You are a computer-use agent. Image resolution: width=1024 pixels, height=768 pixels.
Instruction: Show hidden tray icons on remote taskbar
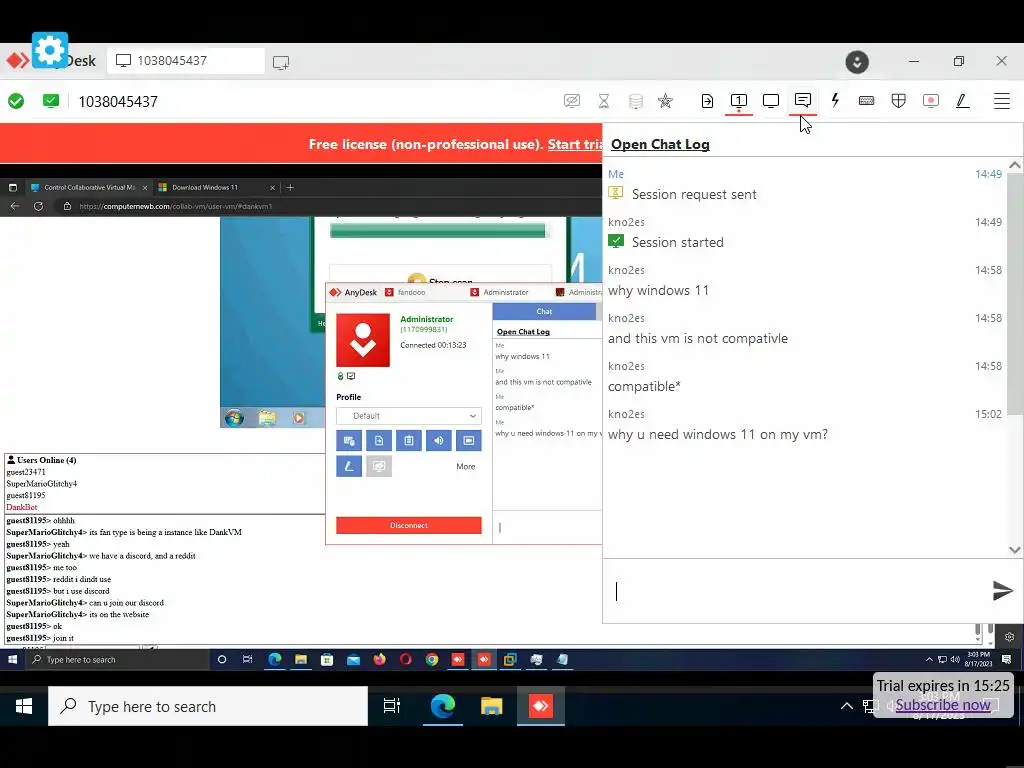[x=929, y=660]
